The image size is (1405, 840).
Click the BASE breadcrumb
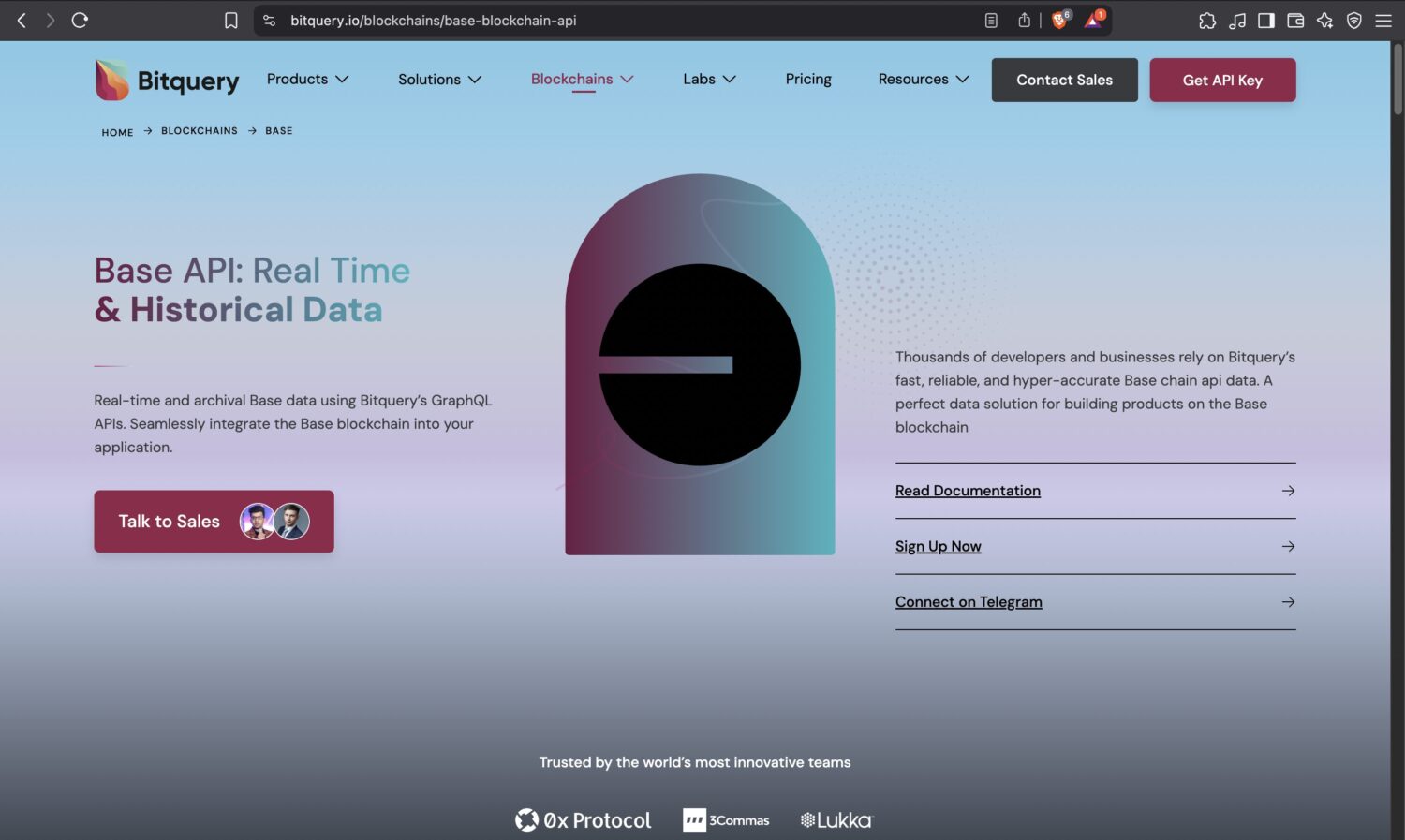click(279, 131)
